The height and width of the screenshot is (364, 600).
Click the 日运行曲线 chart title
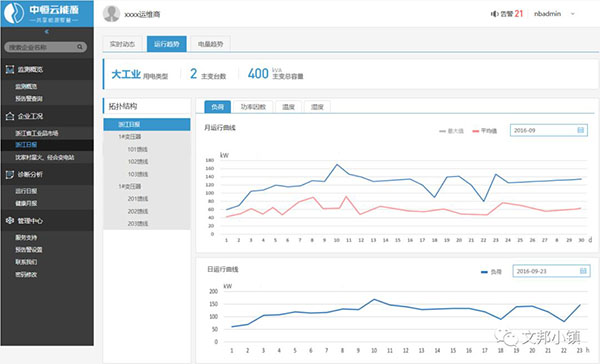tap(223, 269)
